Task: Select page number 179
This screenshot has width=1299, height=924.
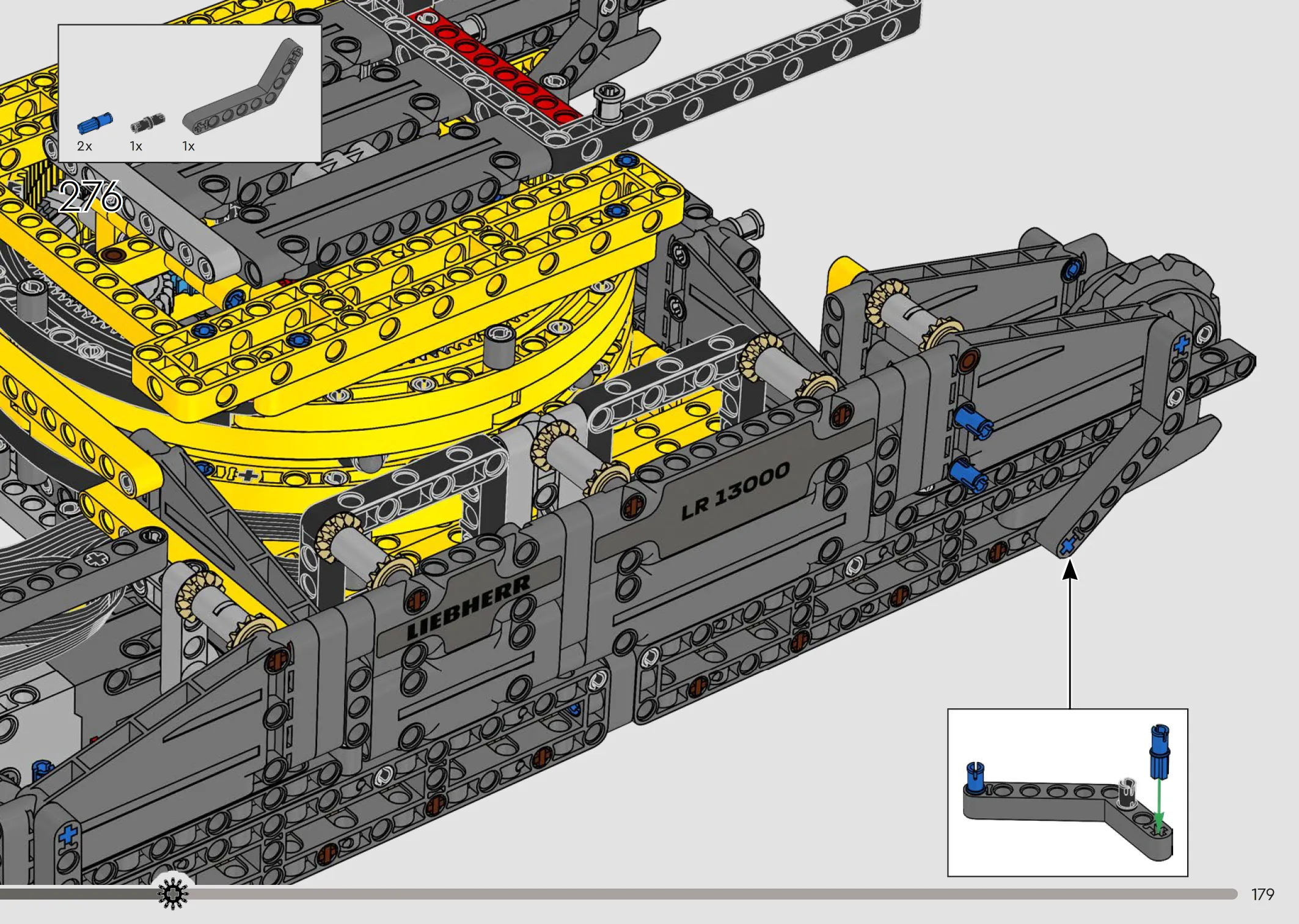Action: click(1262, 895)
